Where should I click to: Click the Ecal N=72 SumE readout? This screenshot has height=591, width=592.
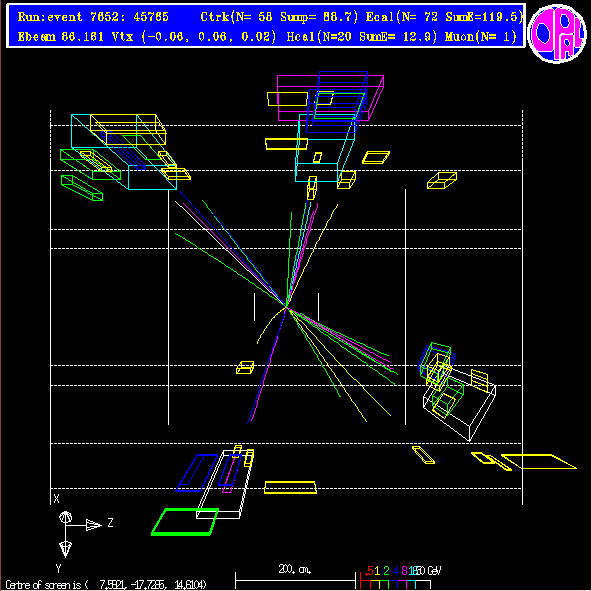(x=444, y=17)
